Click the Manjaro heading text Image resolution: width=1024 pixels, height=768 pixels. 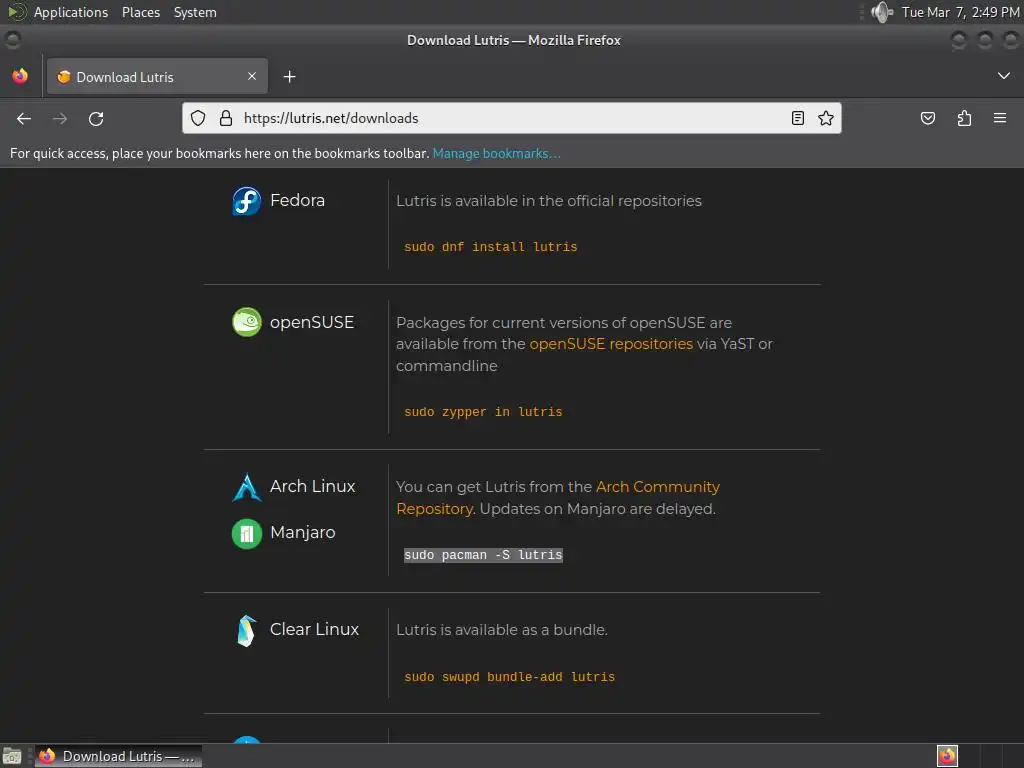click(x=303, y=533)
